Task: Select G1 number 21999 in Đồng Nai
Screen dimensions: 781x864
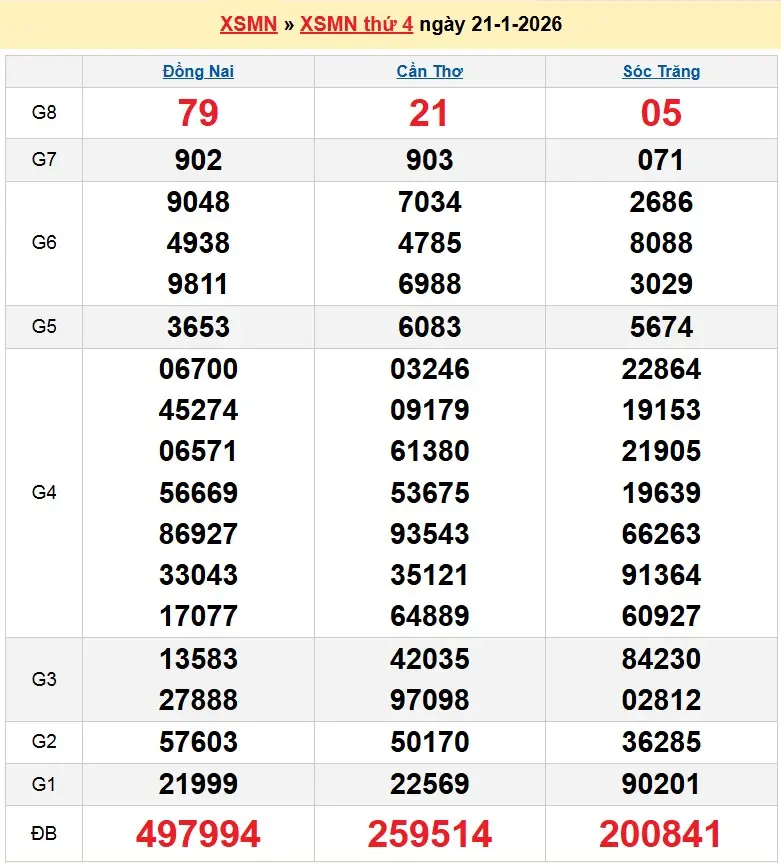Action: 198,785
